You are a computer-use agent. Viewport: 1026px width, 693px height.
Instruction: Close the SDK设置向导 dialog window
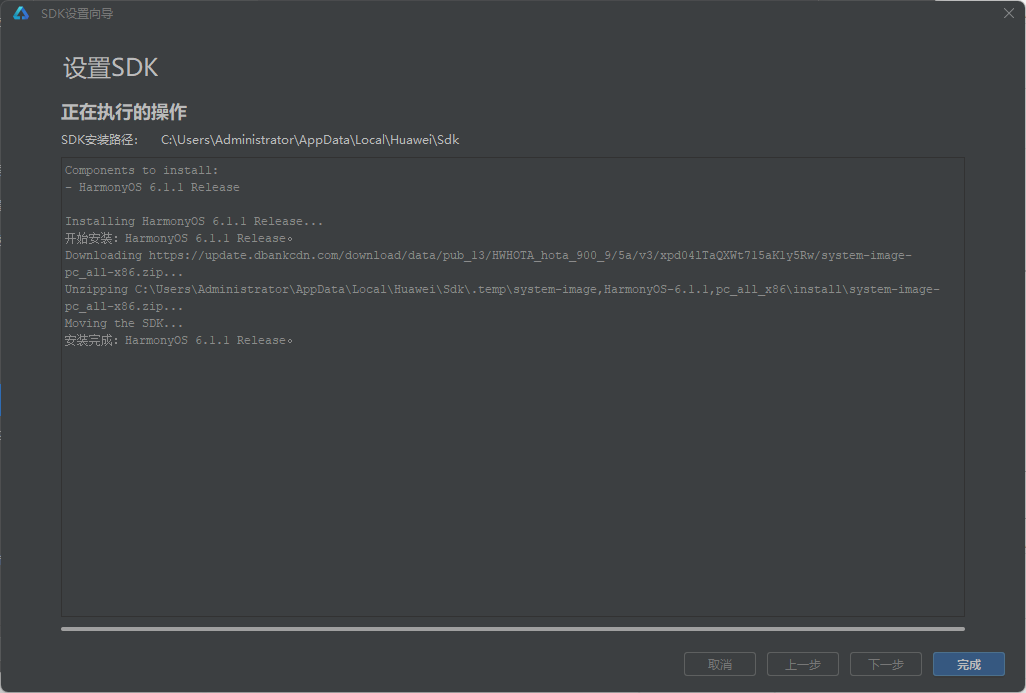[1008, 13]
